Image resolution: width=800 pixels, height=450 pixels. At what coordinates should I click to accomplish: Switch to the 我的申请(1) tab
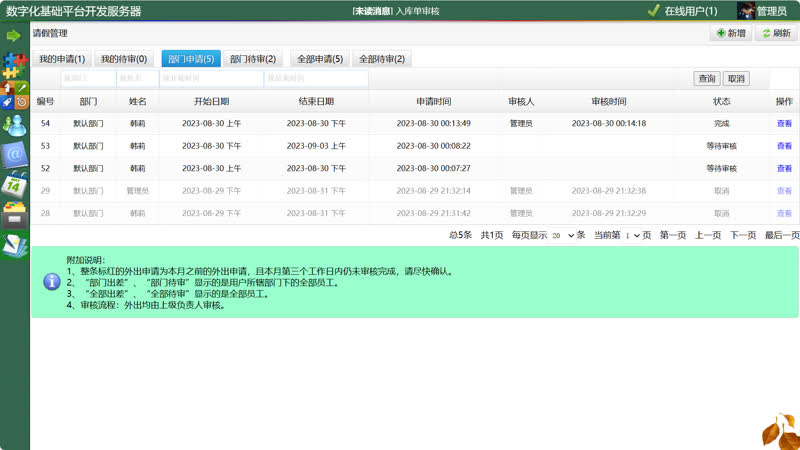(62, 59)
